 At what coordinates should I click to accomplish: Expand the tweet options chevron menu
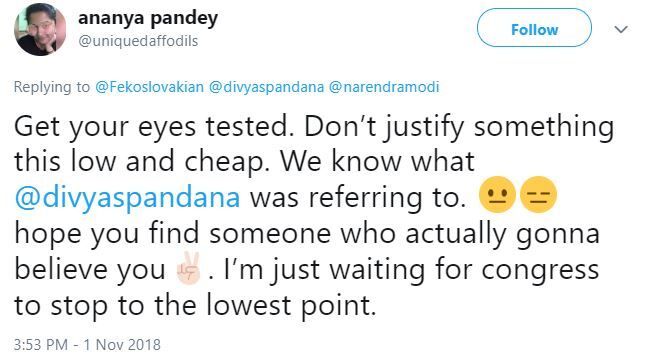tap(621, 29)
